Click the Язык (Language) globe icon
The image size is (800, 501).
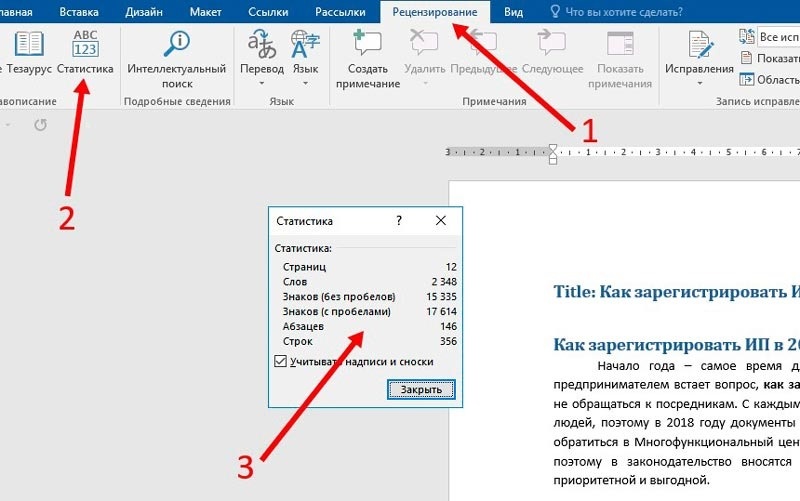[305, 44]
